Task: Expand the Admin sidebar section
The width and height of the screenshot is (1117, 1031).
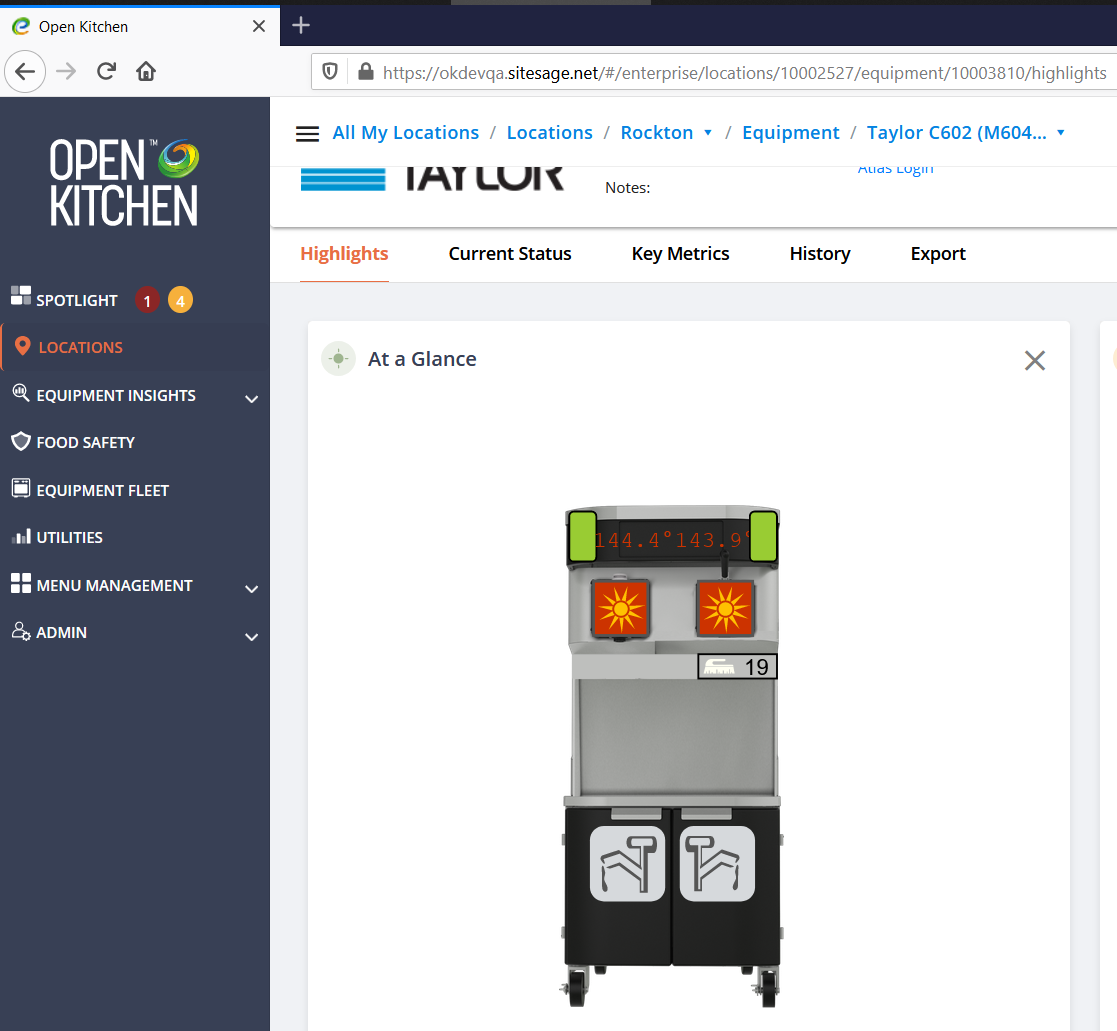Action: pyautogui.click(x=251, y=636)
